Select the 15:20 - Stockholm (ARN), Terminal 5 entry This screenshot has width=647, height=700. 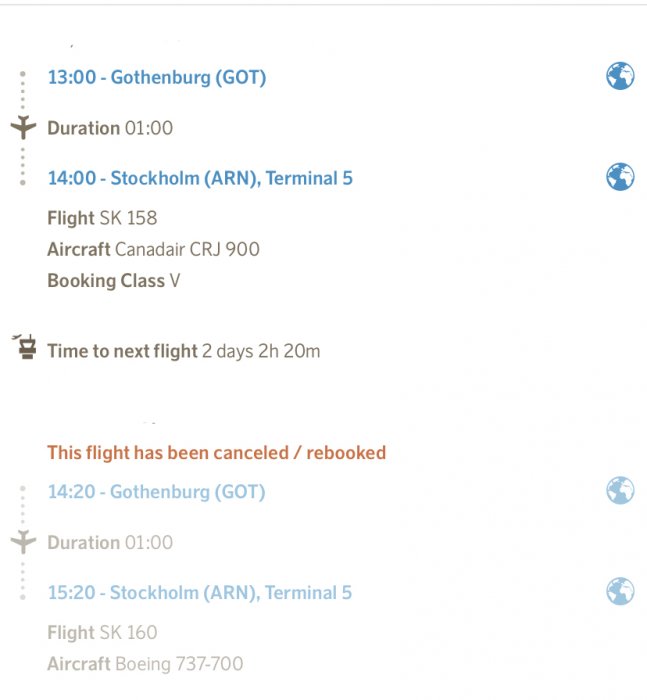coord(200,593)
